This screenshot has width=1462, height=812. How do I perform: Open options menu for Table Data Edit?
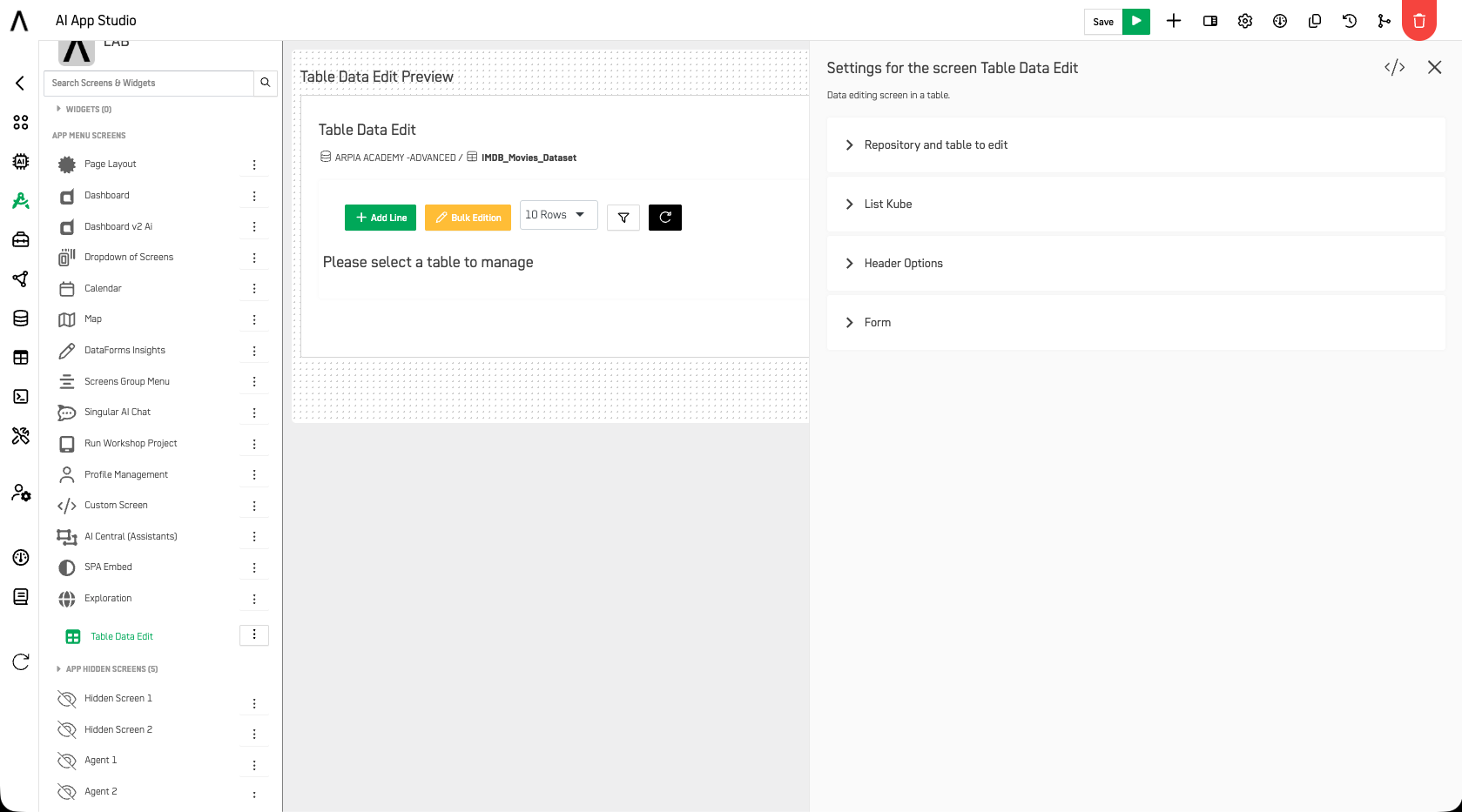click(254, 635)
